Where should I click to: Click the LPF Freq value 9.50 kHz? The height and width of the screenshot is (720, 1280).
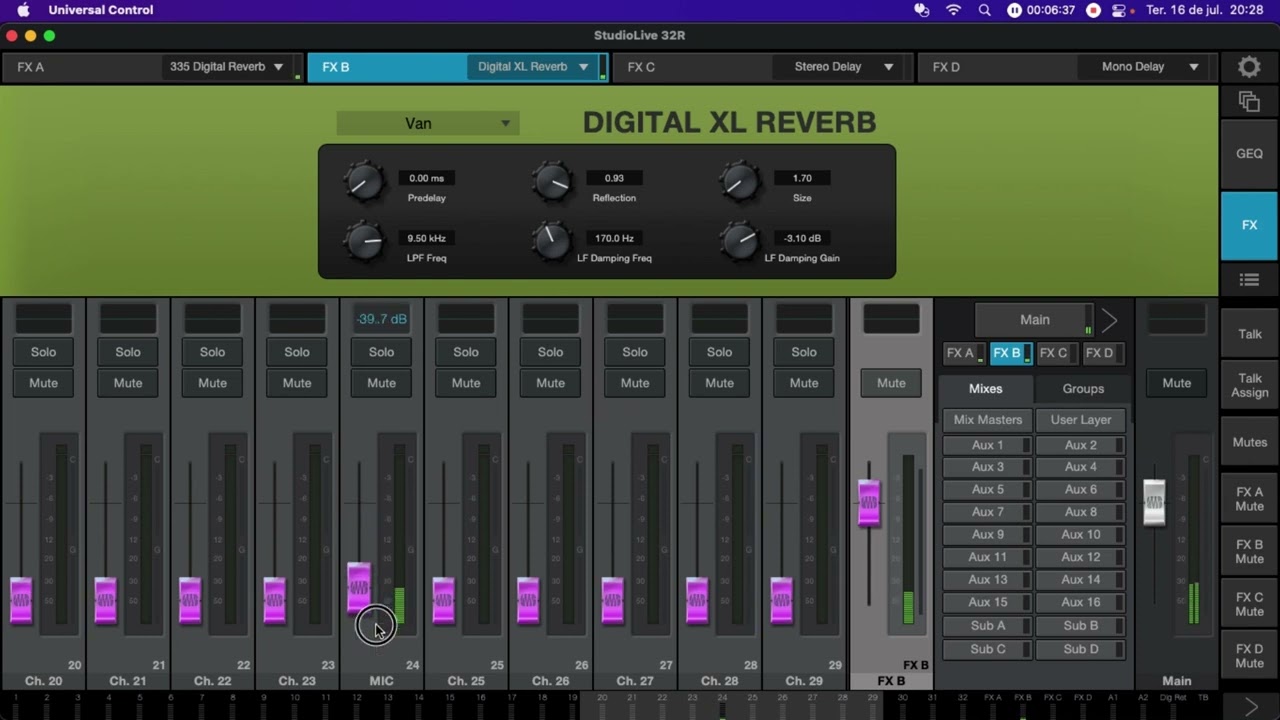[x=426, y=238]
